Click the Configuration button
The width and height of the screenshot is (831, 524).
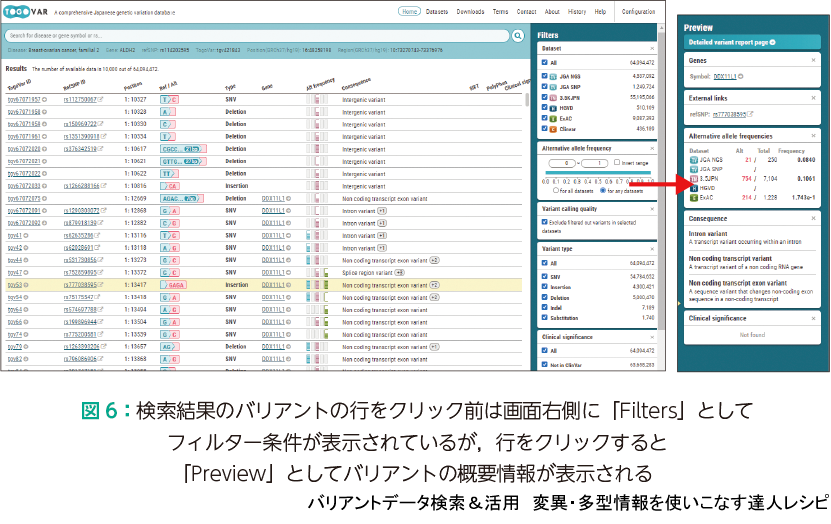638,12
